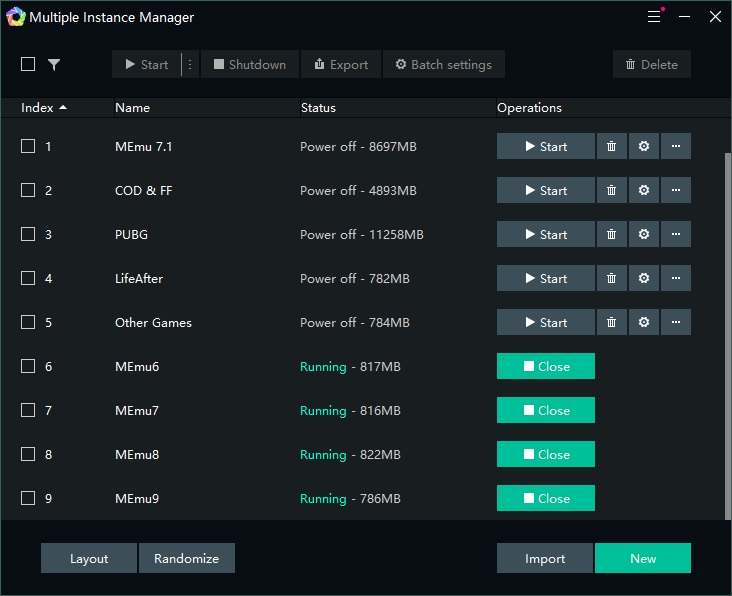Tick the select-all checkbox in toolbar
The image size is (732, 596).
pyautogui.click(x=28, y=64)
